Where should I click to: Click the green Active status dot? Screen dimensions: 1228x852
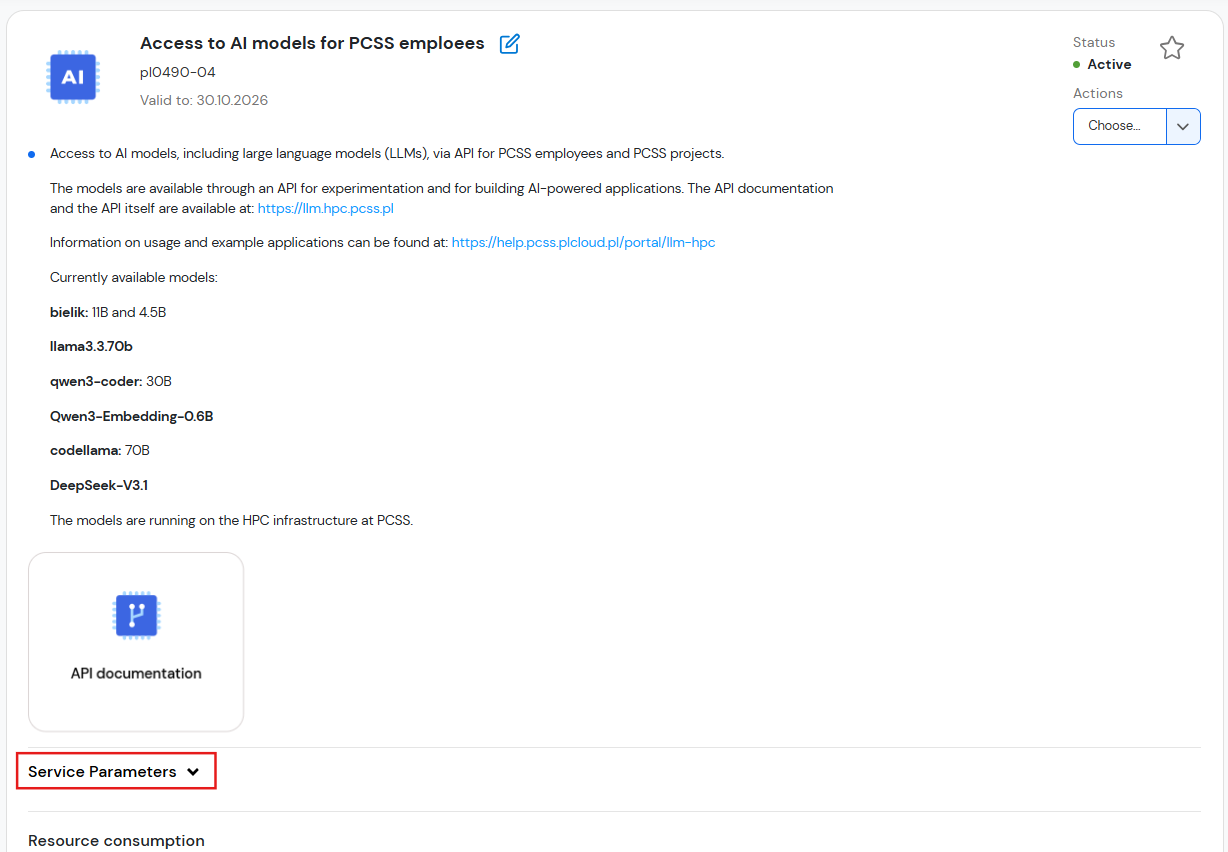(x=1077, y=64)
